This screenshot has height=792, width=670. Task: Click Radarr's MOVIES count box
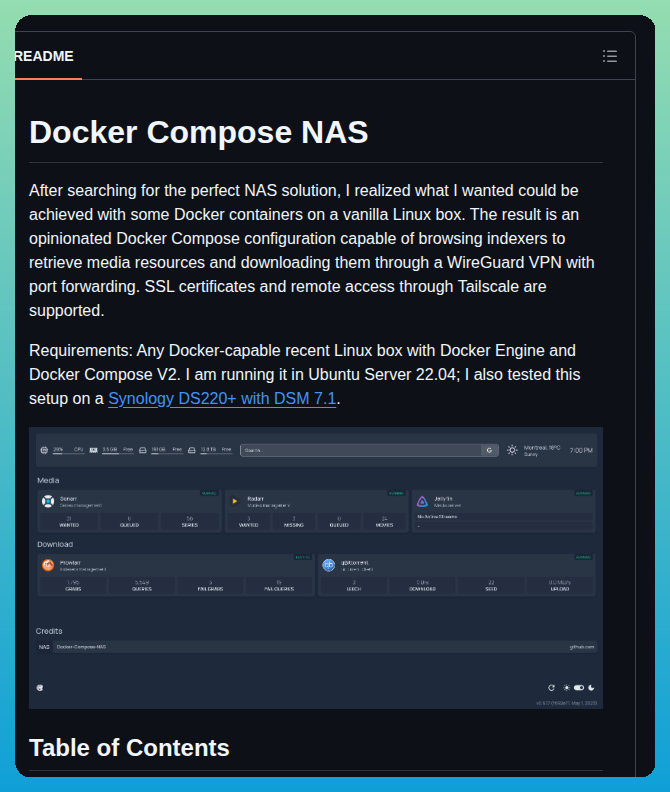click(x=385, y=521)
